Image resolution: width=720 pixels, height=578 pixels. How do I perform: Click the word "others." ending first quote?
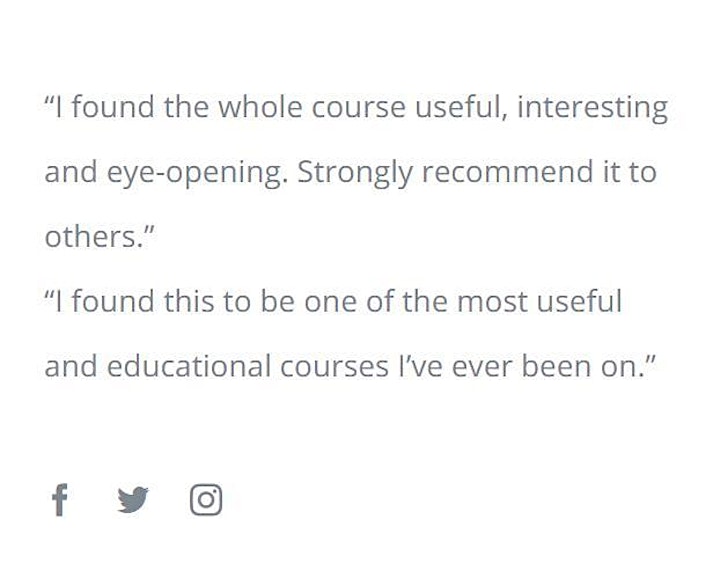(100, 236)
